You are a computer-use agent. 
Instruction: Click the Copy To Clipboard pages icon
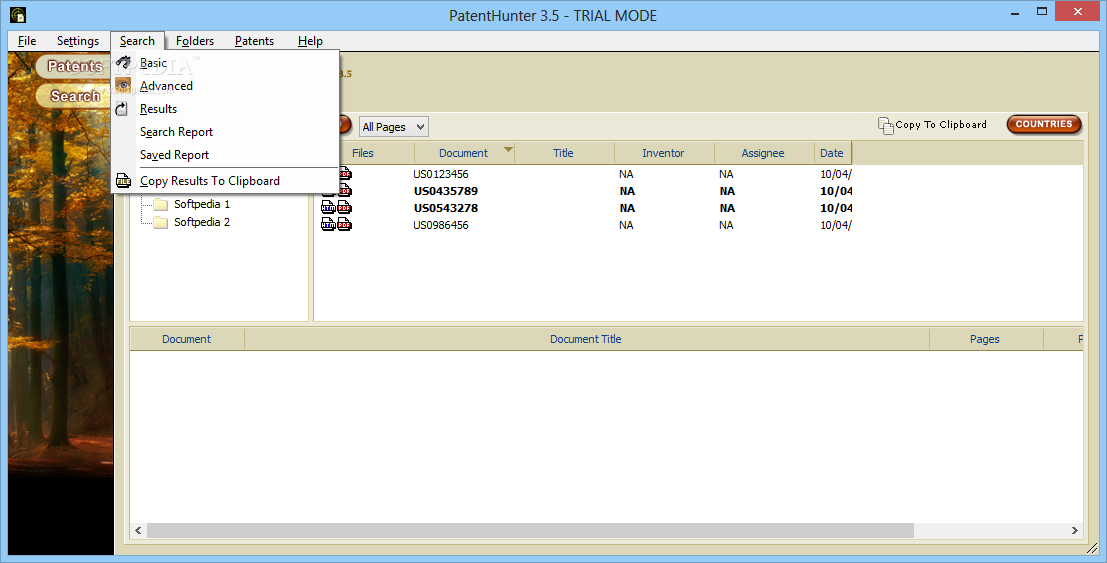(885, 125)
